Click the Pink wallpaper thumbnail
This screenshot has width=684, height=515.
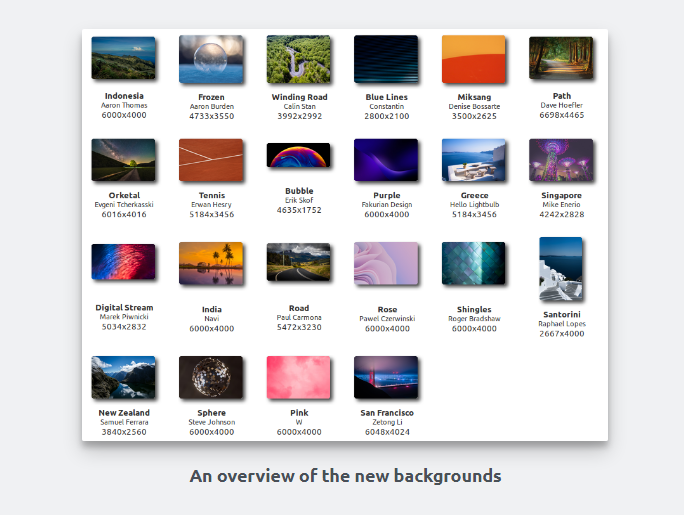click(298, 378)
